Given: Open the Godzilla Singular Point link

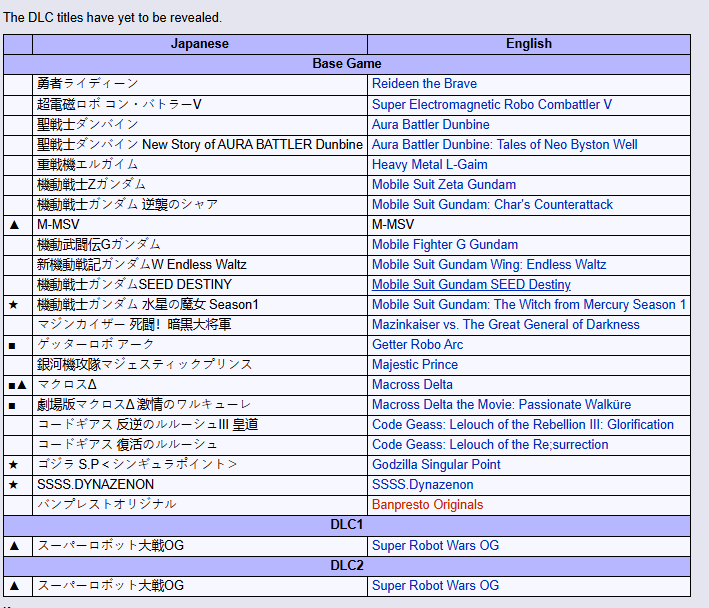Looking at the screenshot, I should [436, 464].
